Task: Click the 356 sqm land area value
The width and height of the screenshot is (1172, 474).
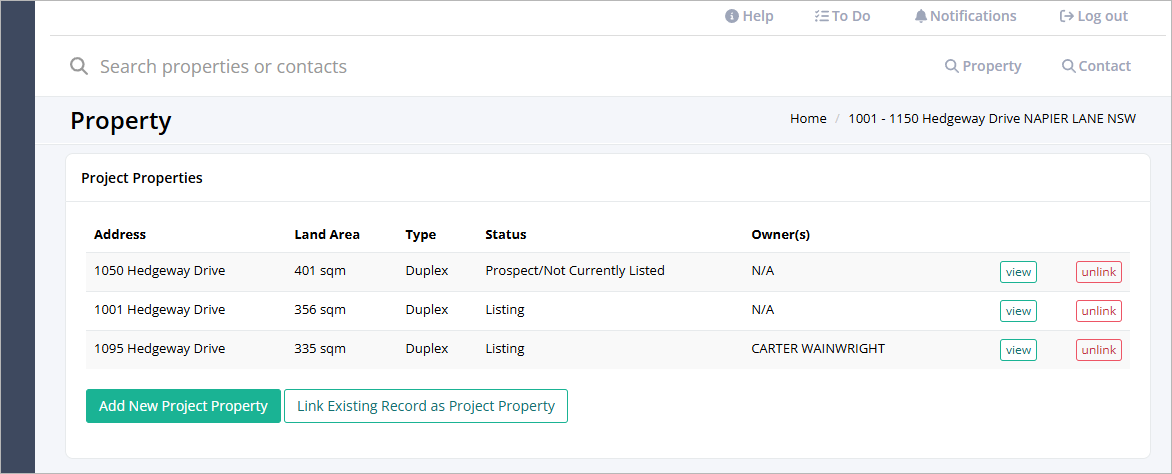Action: point(320,310)
